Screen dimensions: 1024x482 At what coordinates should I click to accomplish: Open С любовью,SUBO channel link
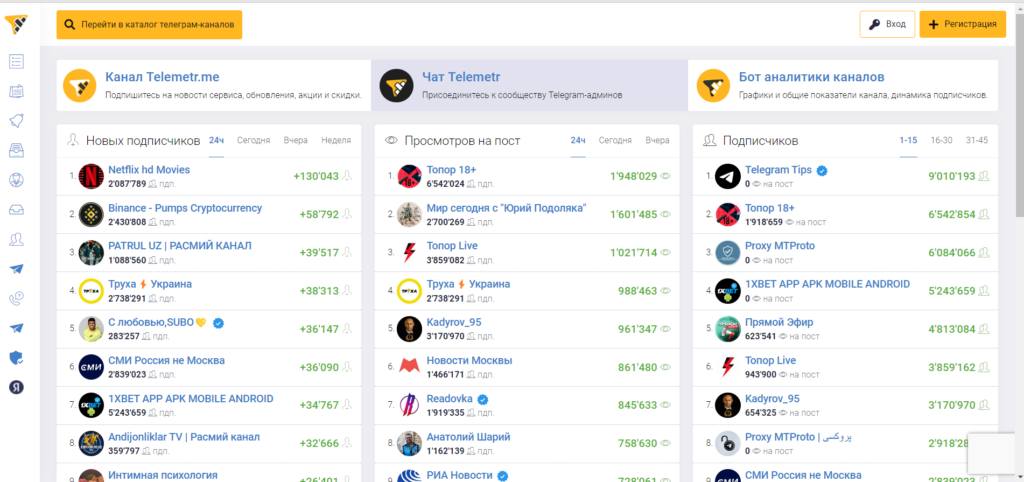pyautogui.click(x=157, y=323)
